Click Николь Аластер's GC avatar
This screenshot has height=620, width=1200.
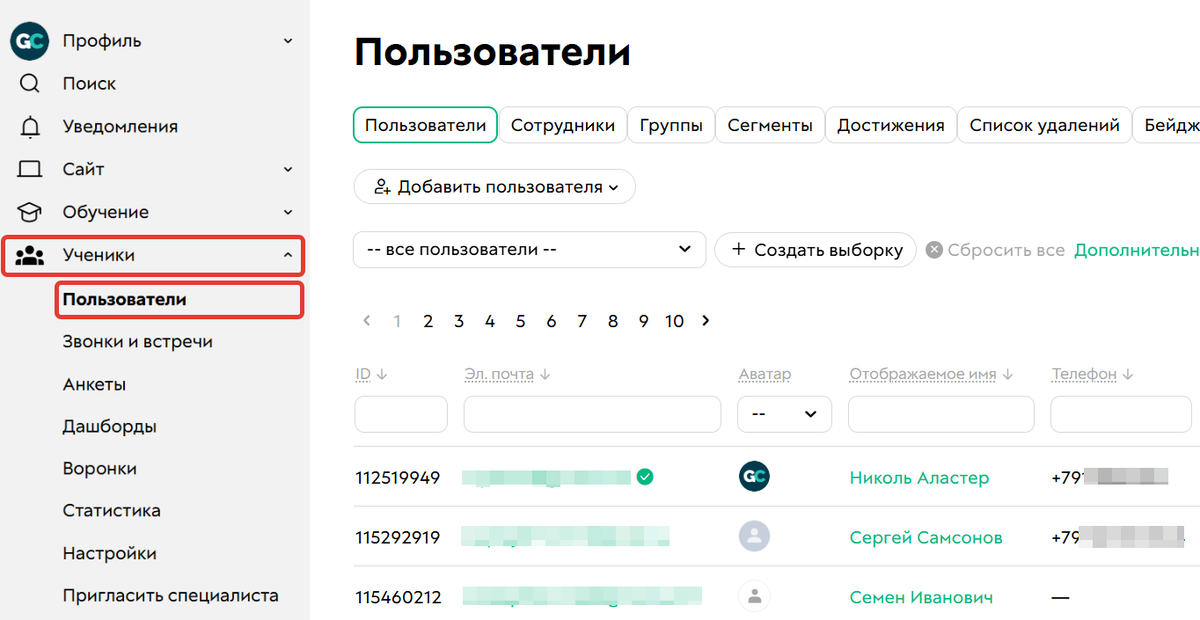(x=754, y=477)
